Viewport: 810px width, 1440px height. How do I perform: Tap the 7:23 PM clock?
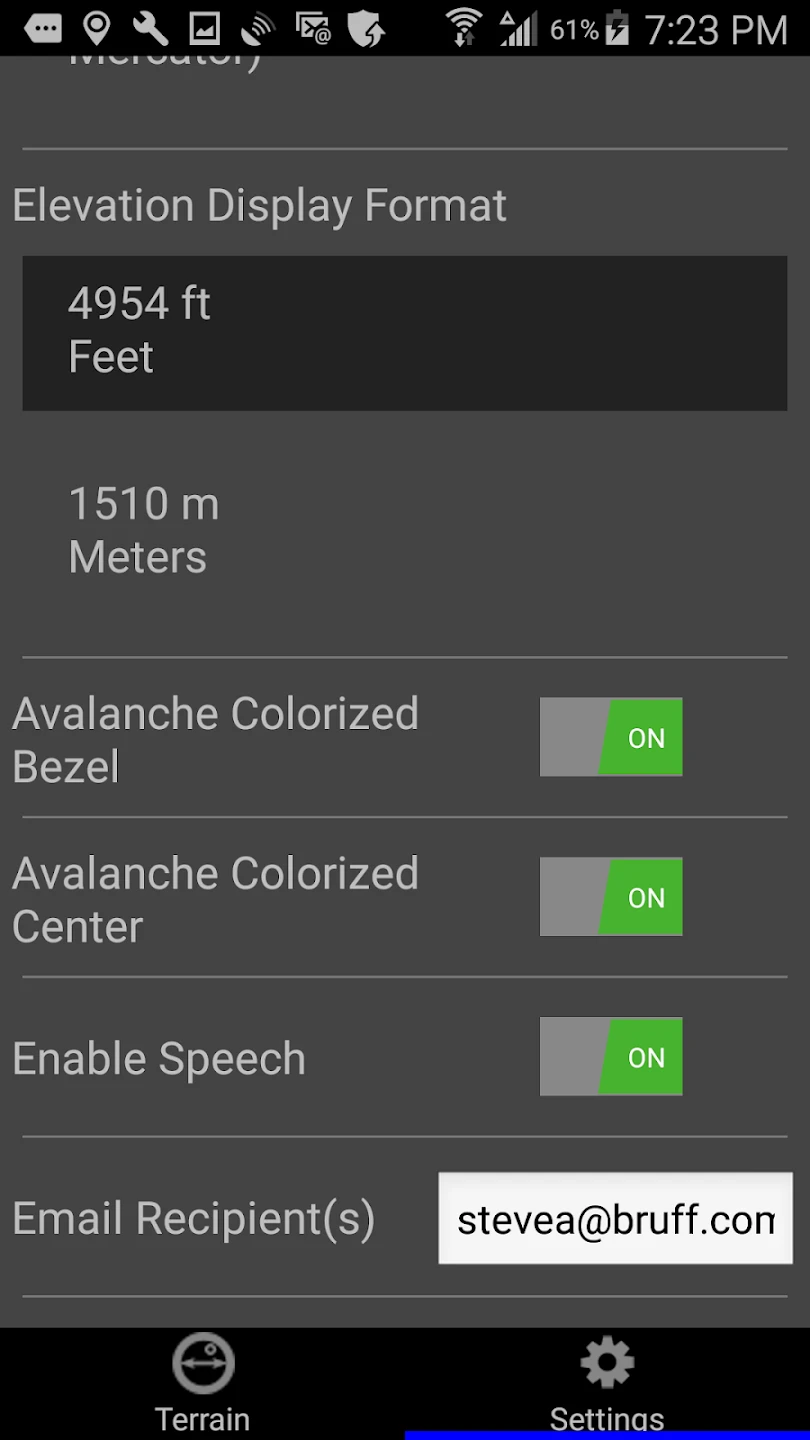(x=716, y=30)
